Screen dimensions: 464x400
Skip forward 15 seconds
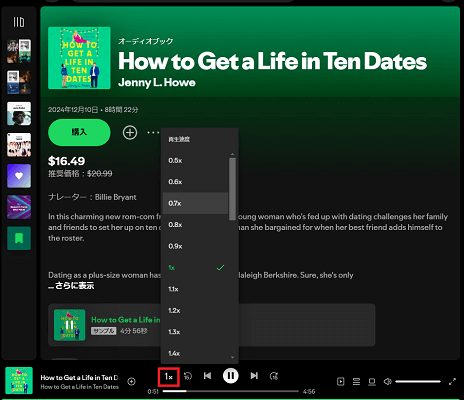274,376
